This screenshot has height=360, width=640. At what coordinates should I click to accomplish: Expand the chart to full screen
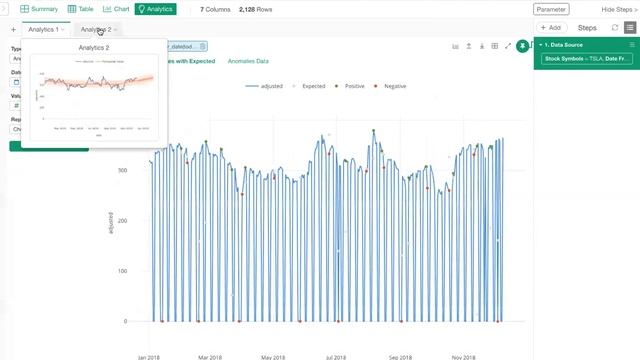pos(508,46)
